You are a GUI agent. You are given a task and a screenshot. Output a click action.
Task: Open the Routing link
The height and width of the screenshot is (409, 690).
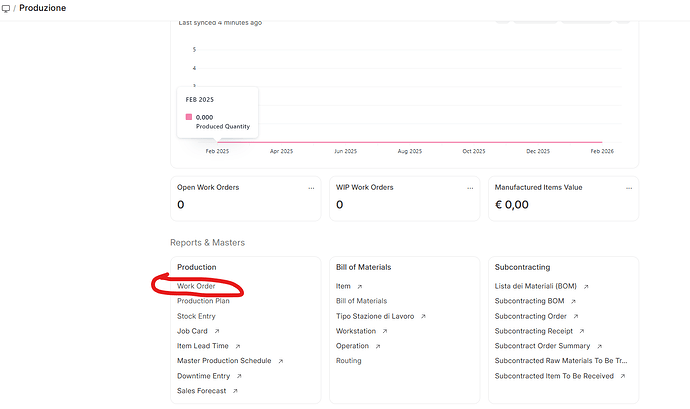(x=349, y=361)
